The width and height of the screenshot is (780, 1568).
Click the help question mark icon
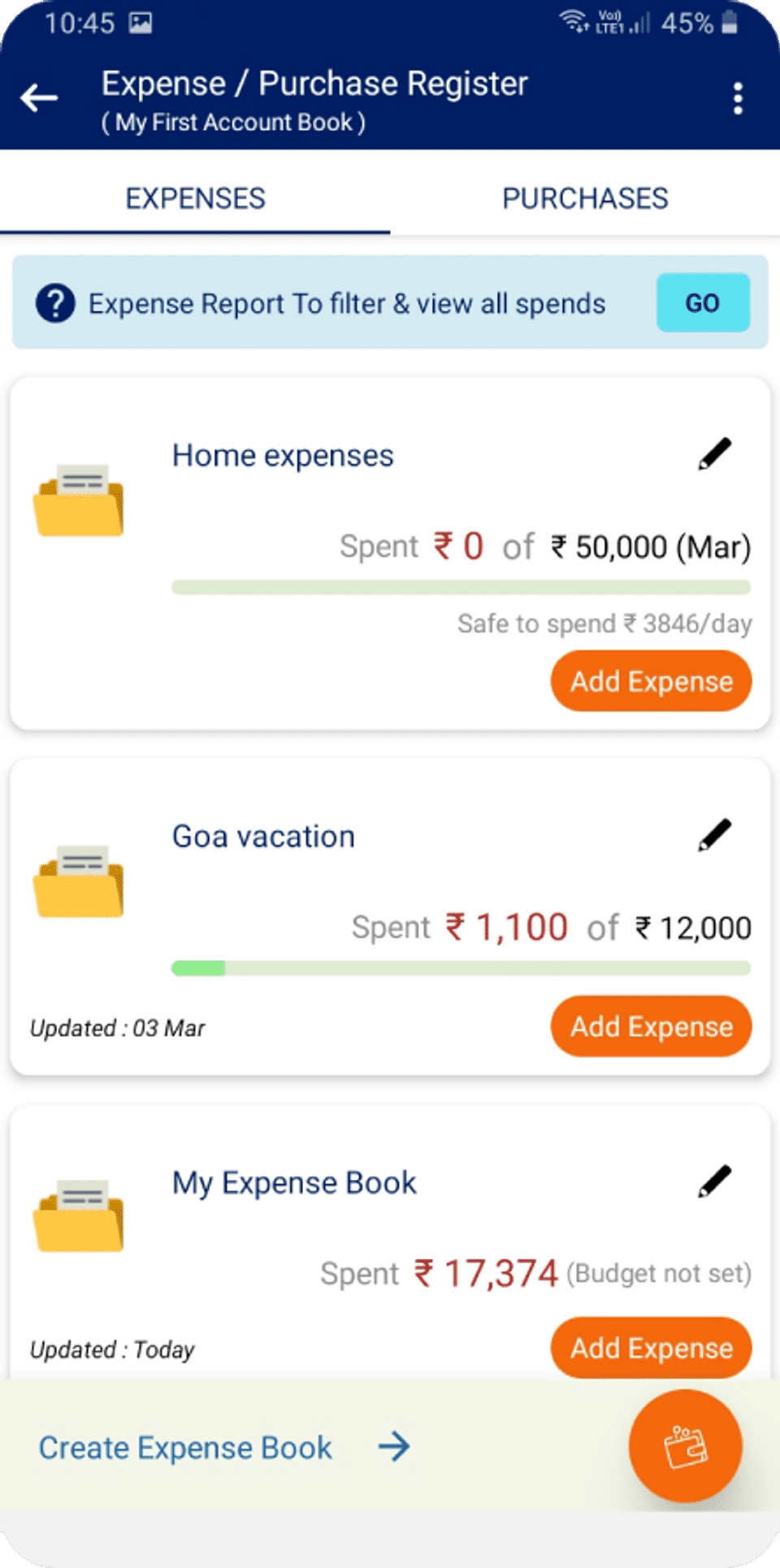click(55, 304)
